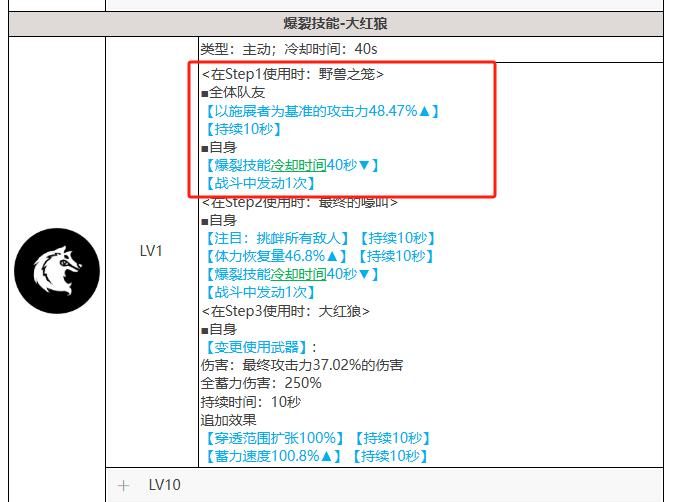Click the Step1 野兽之笼 heading
Screen dimensions: 683x502
point(293,74)
